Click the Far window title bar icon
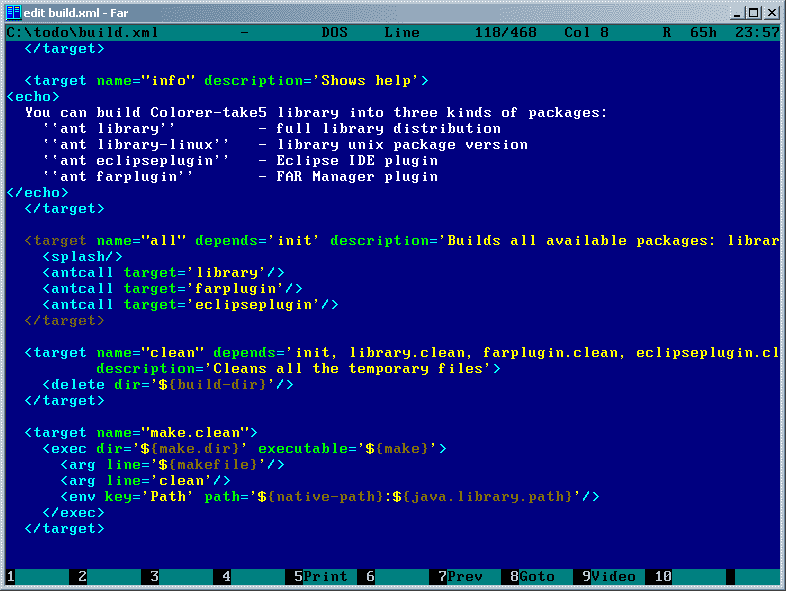 point(13,12)
